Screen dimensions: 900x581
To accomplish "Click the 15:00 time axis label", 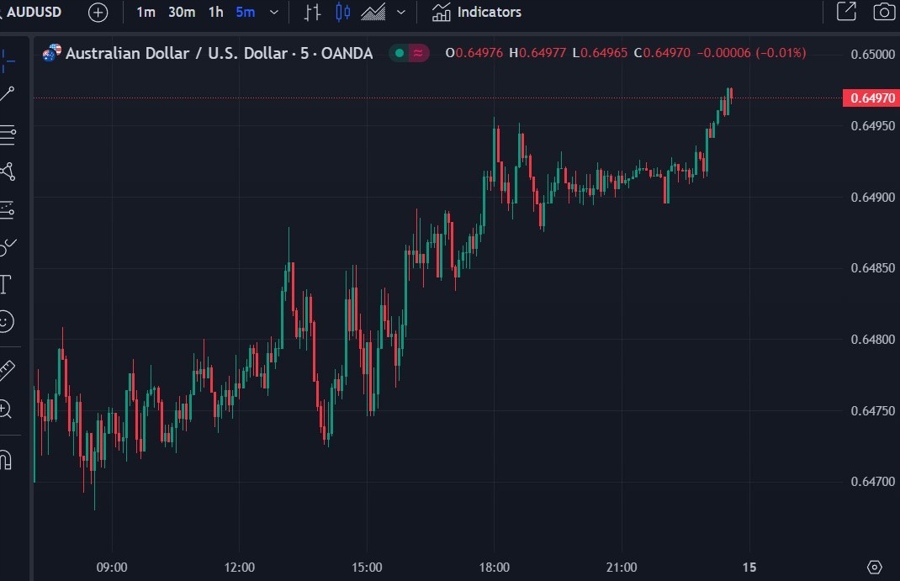I will pos(367,567).
